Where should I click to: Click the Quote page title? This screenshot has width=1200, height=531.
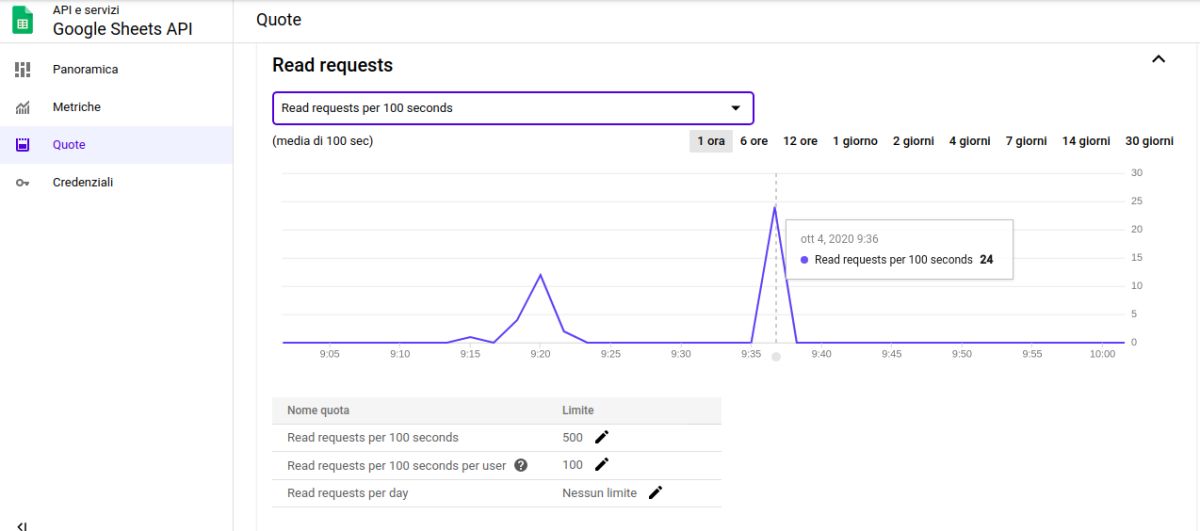278,20
